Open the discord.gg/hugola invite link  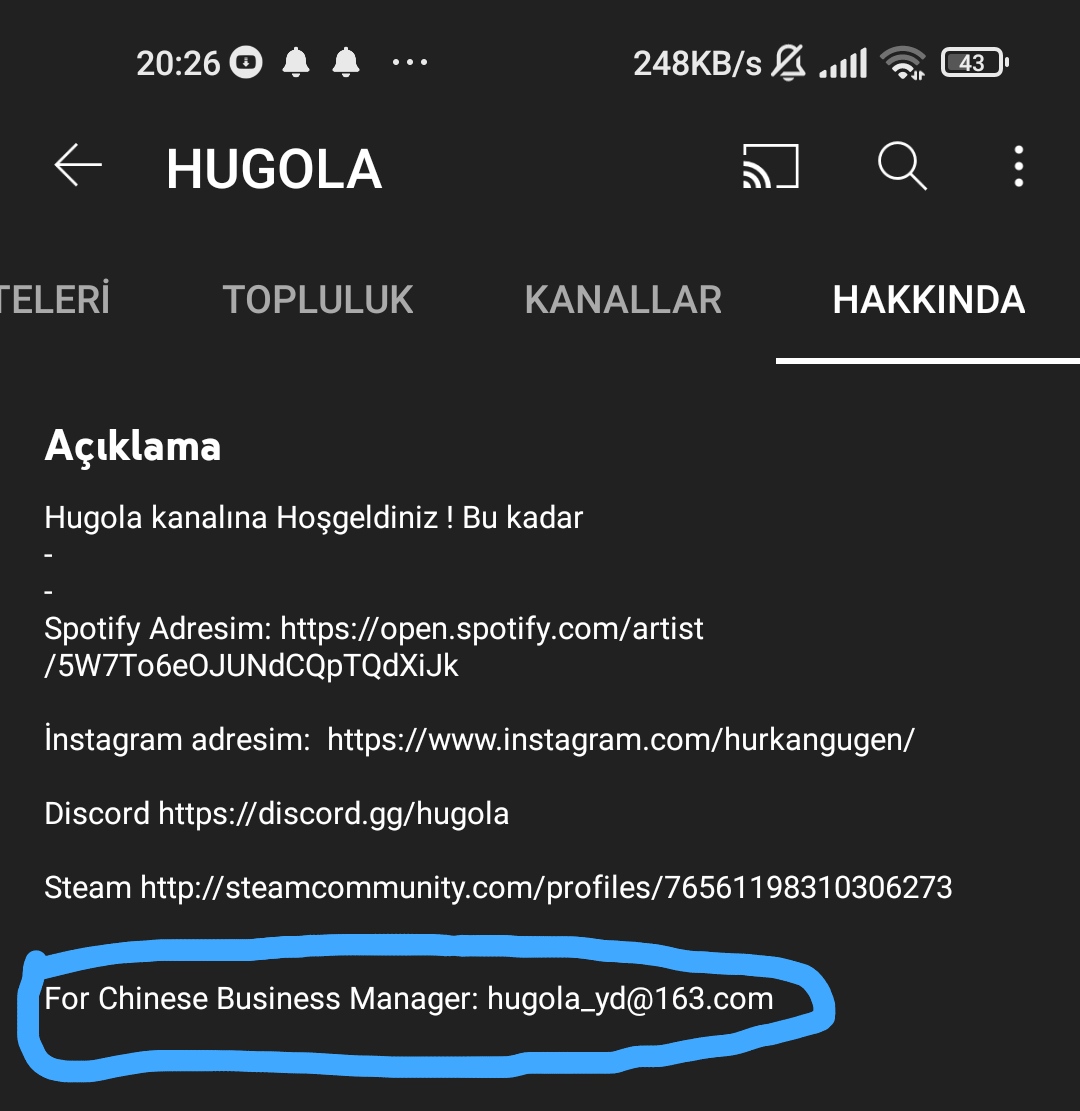pyautogui.click(x=334, y=814)
